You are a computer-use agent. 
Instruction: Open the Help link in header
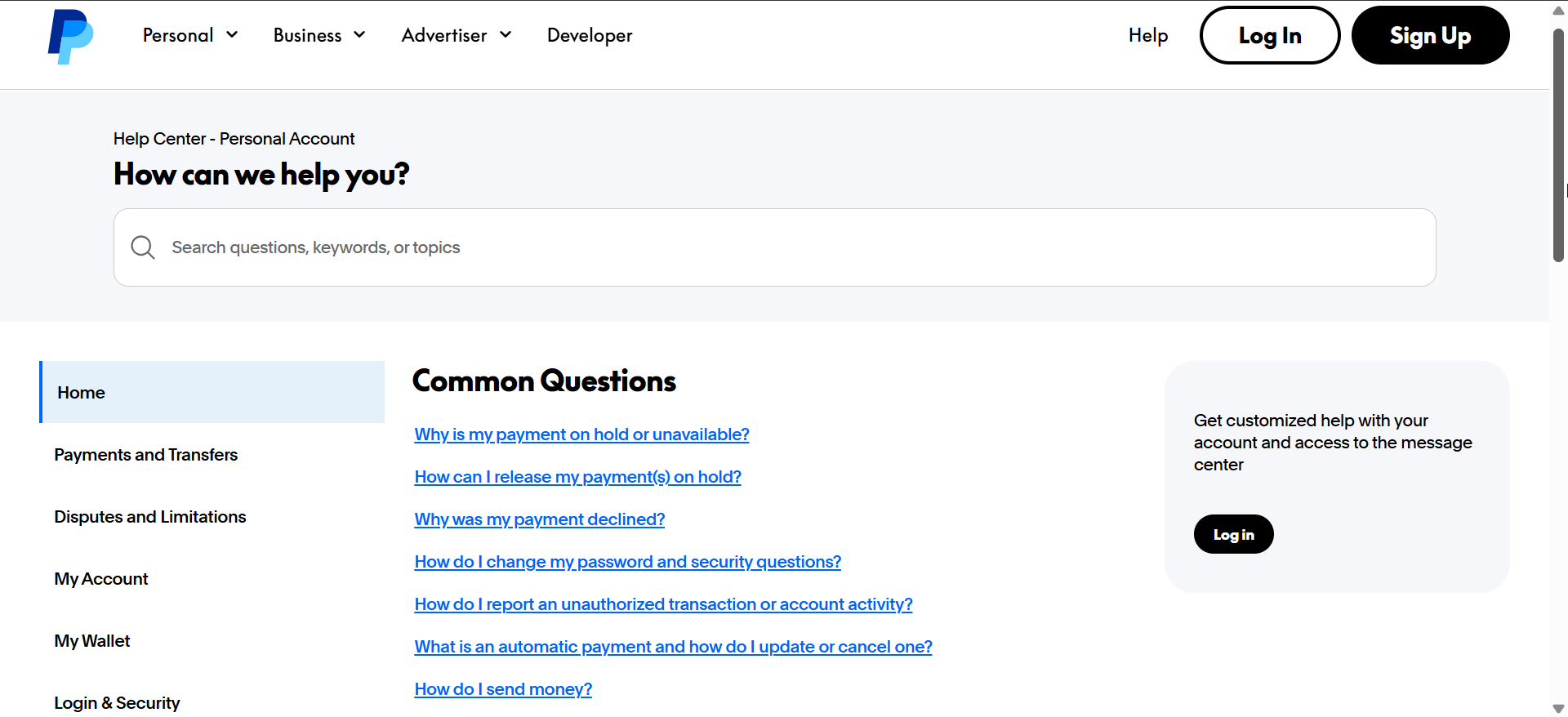coord(1147,35)
